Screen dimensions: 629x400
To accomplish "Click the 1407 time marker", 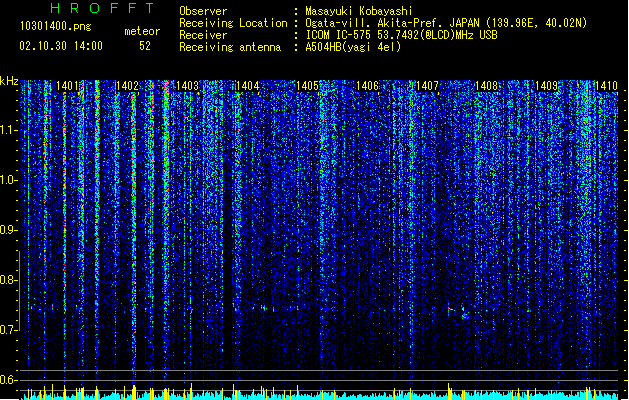I will point(428,86).
